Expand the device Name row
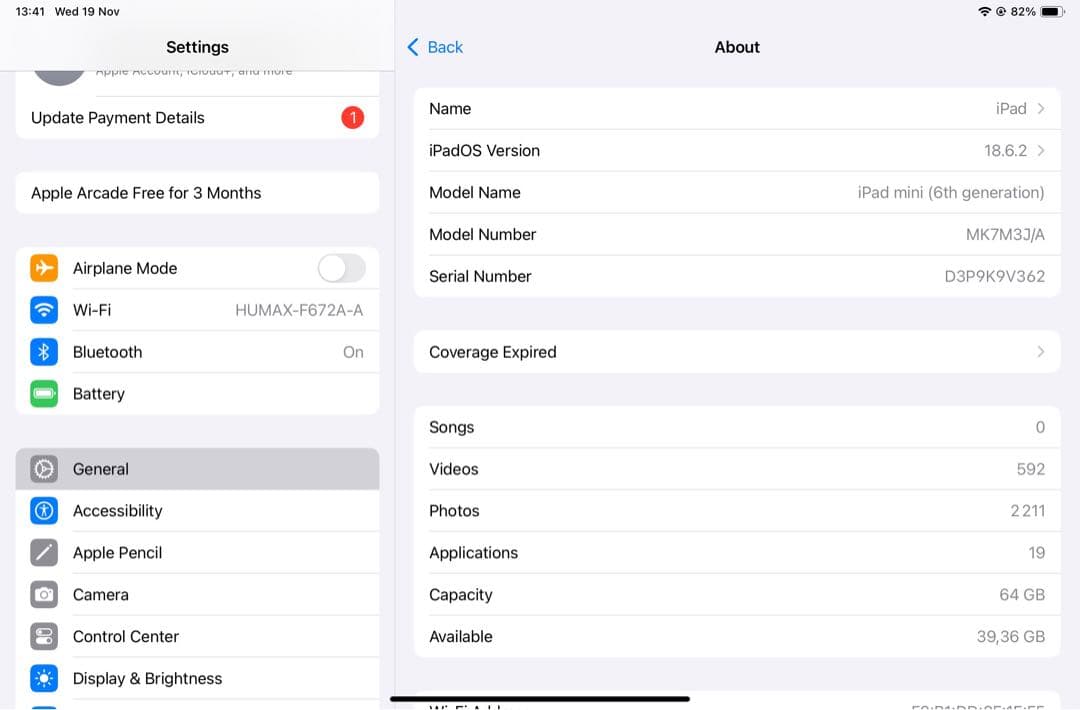 pos(737,109)
